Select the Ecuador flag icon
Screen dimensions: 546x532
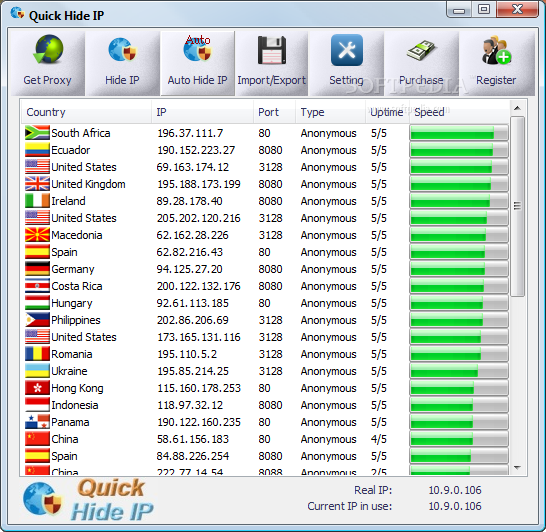(x=37, y=150)
